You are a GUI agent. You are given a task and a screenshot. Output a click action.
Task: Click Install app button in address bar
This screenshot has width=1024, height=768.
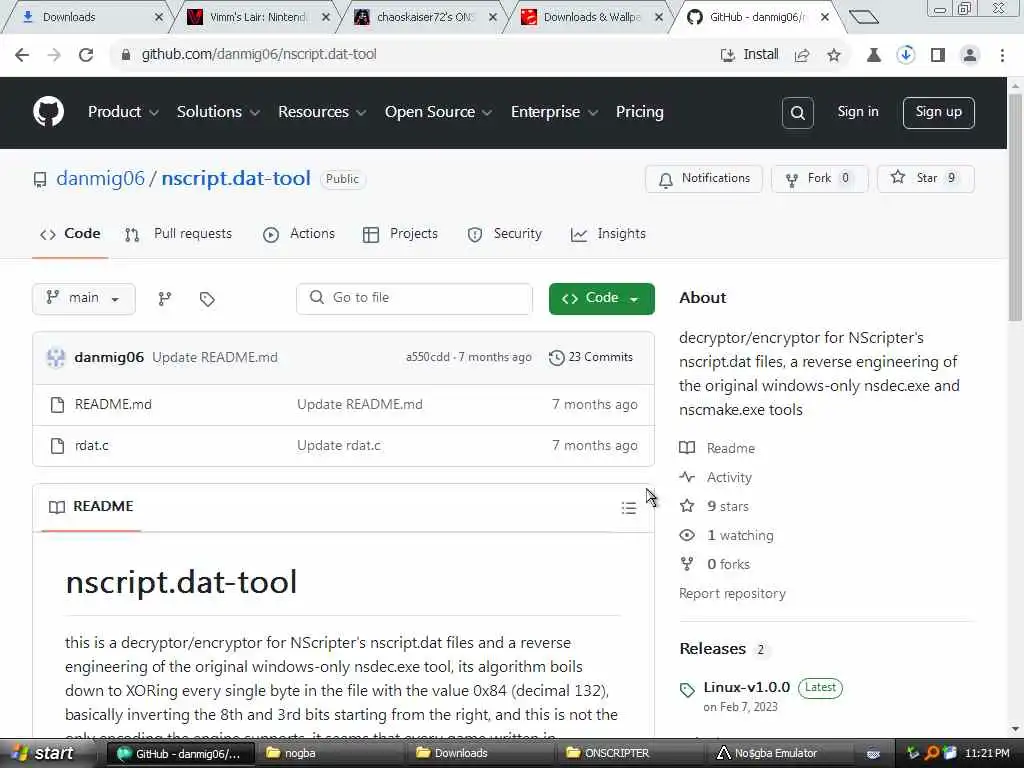tap(749, 55)
